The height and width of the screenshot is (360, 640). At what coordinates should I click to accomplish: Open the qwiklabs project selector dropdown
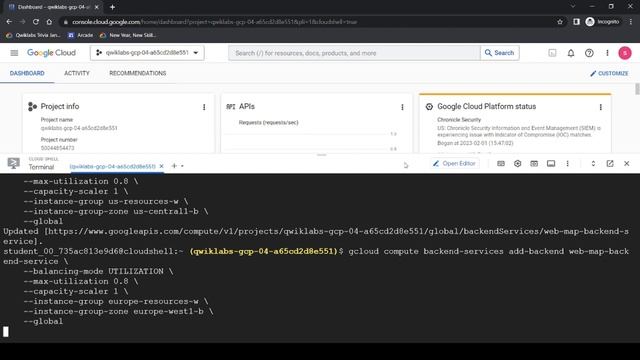pyautogui.click(x=147, y=53)
